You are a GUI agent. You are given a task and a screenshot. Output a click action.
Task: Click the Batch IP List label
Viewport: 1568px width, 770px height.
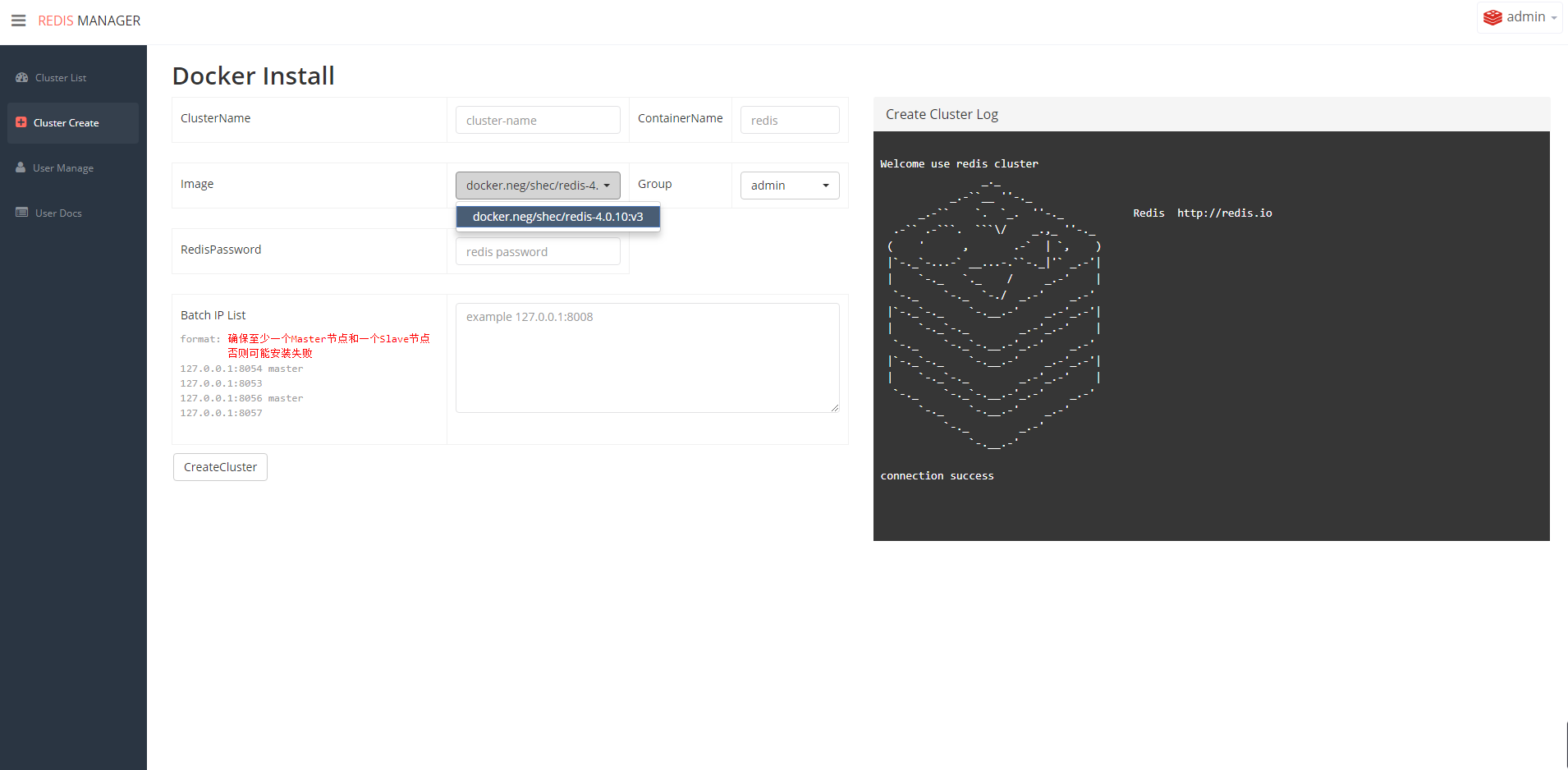coord(213,315)
